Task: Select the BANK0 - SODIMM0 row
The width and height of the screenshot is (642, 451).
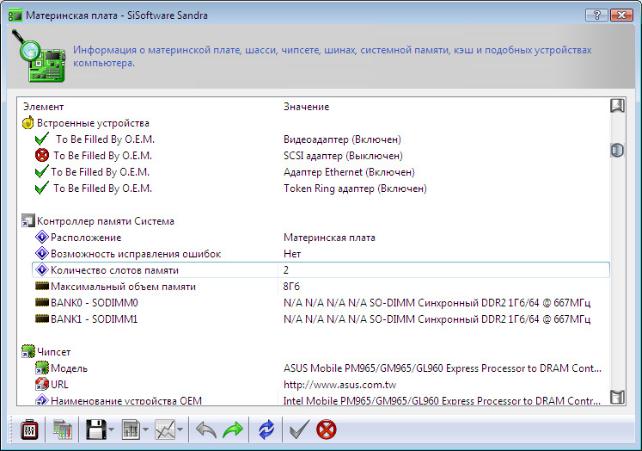Action: point(321,303)
